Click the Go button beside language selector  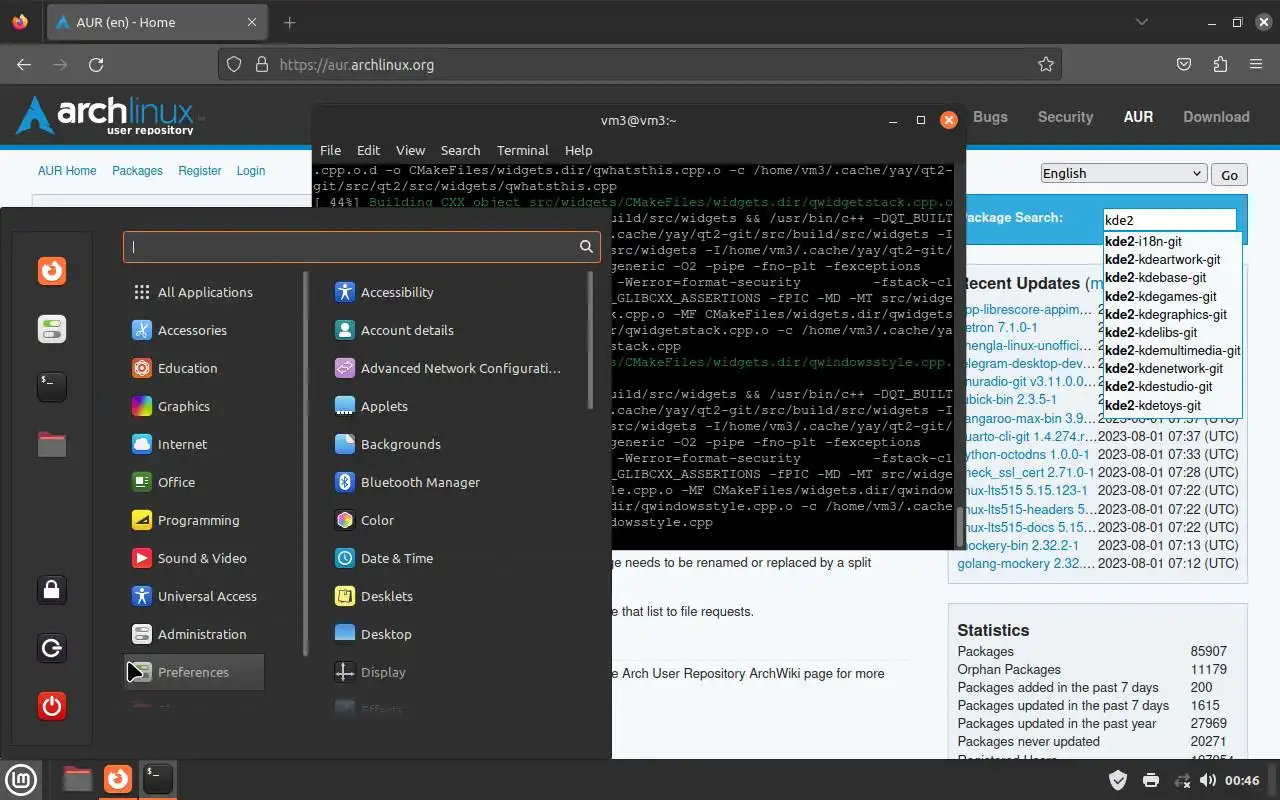tap(1229, 175)
